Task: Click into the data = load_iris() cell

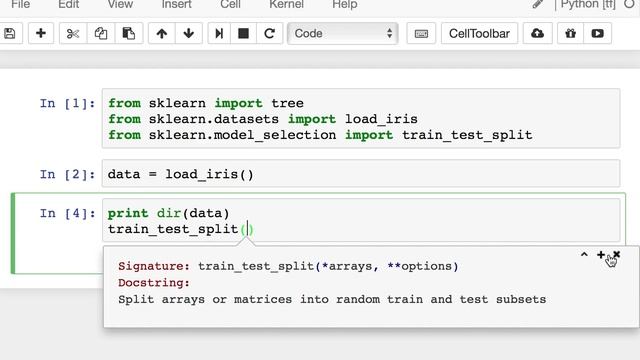Action: 361,174
